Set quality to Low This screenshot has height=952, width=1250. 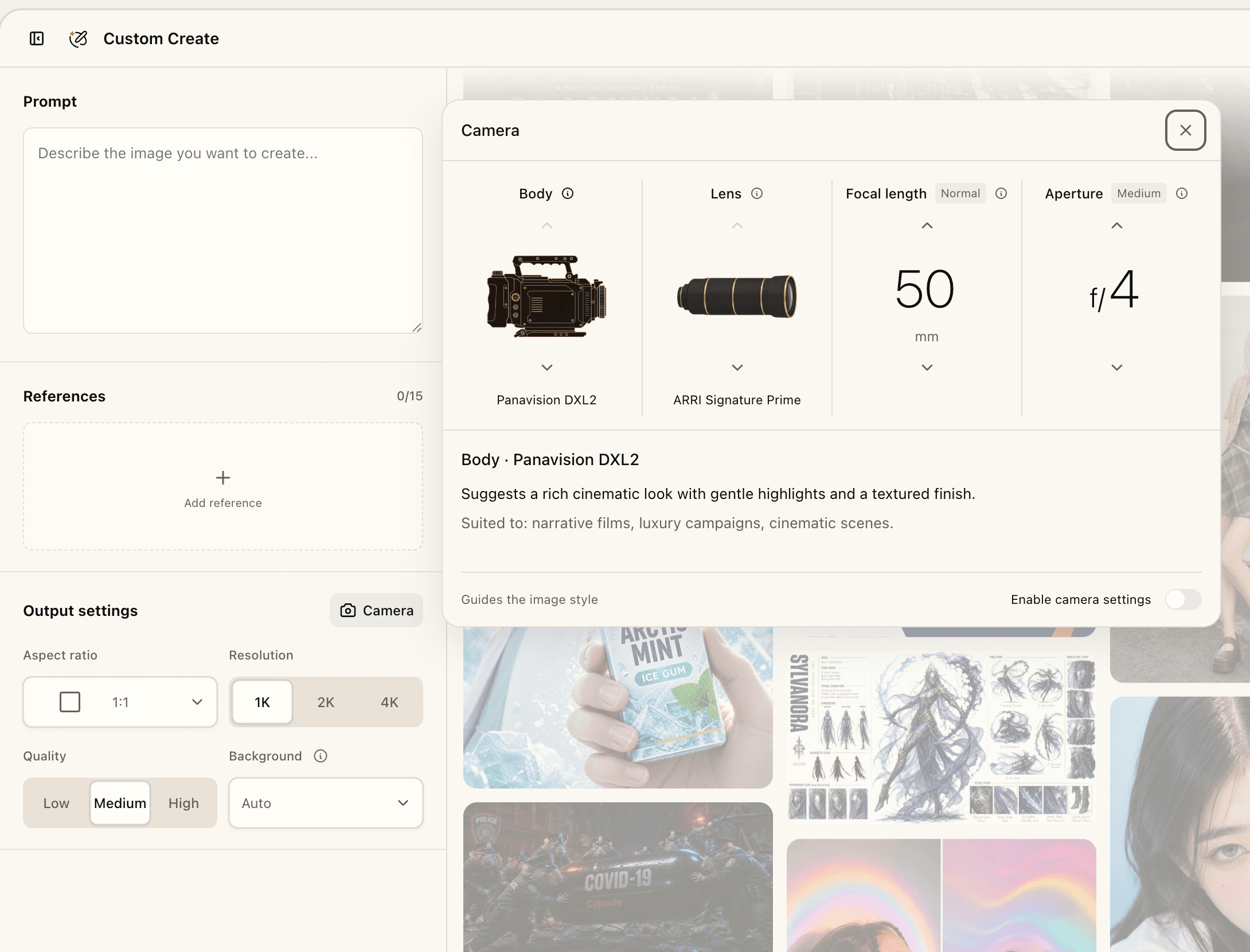(x=56, y=803)
